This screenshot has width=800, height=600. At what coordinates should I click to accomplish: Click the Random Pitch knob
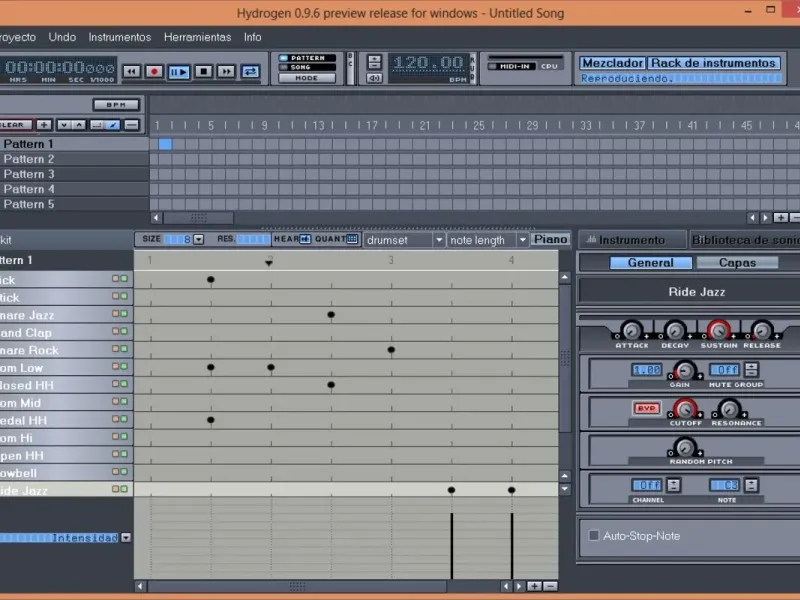point(685,447)
